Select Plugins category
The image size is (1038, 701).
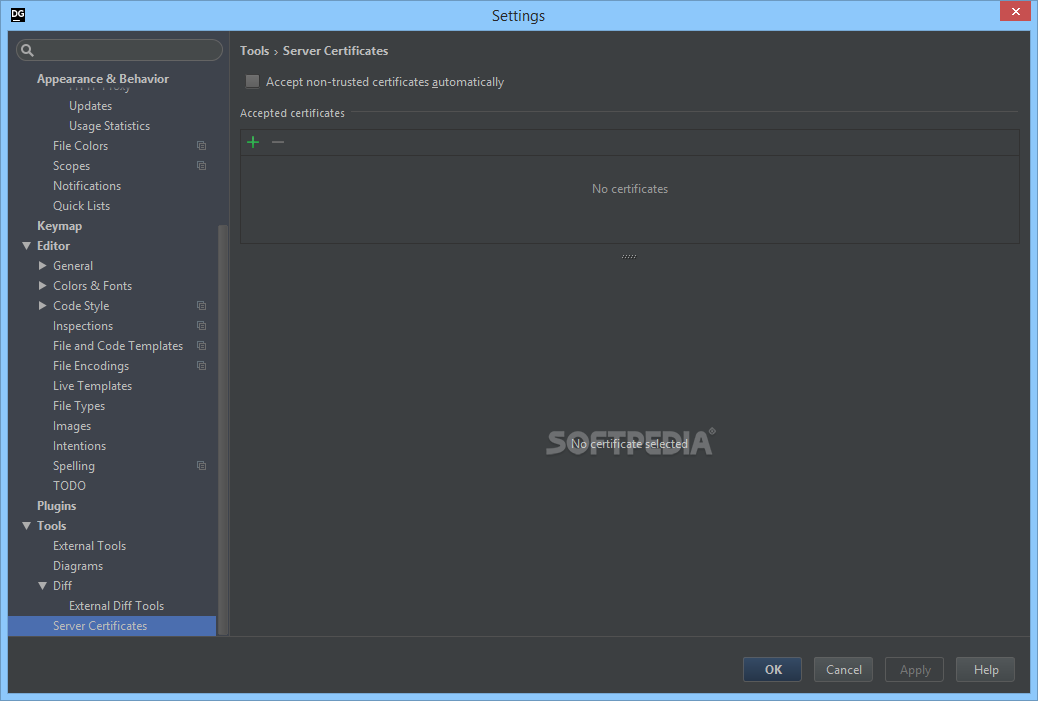pyautogui.click(x=56, y=506)
